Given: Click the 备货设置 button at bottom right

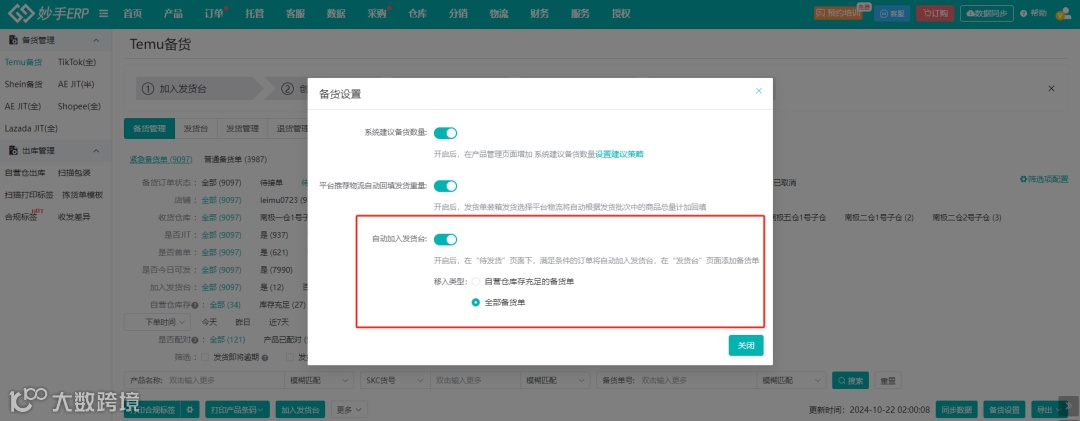Looking at the screenshot, I should (x=1004, y=409).
